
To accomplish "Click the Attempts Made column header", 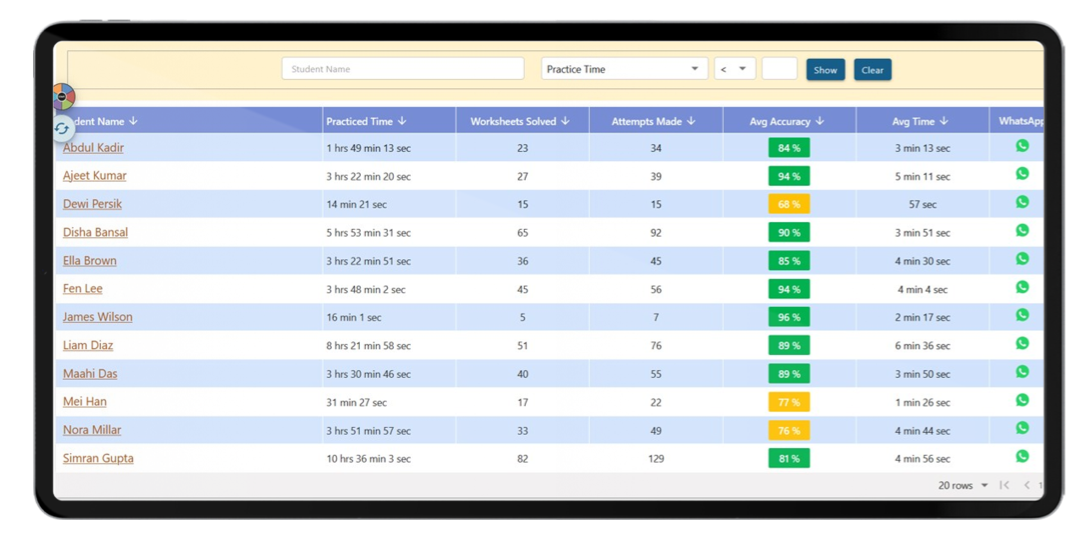I will point(646,121).
